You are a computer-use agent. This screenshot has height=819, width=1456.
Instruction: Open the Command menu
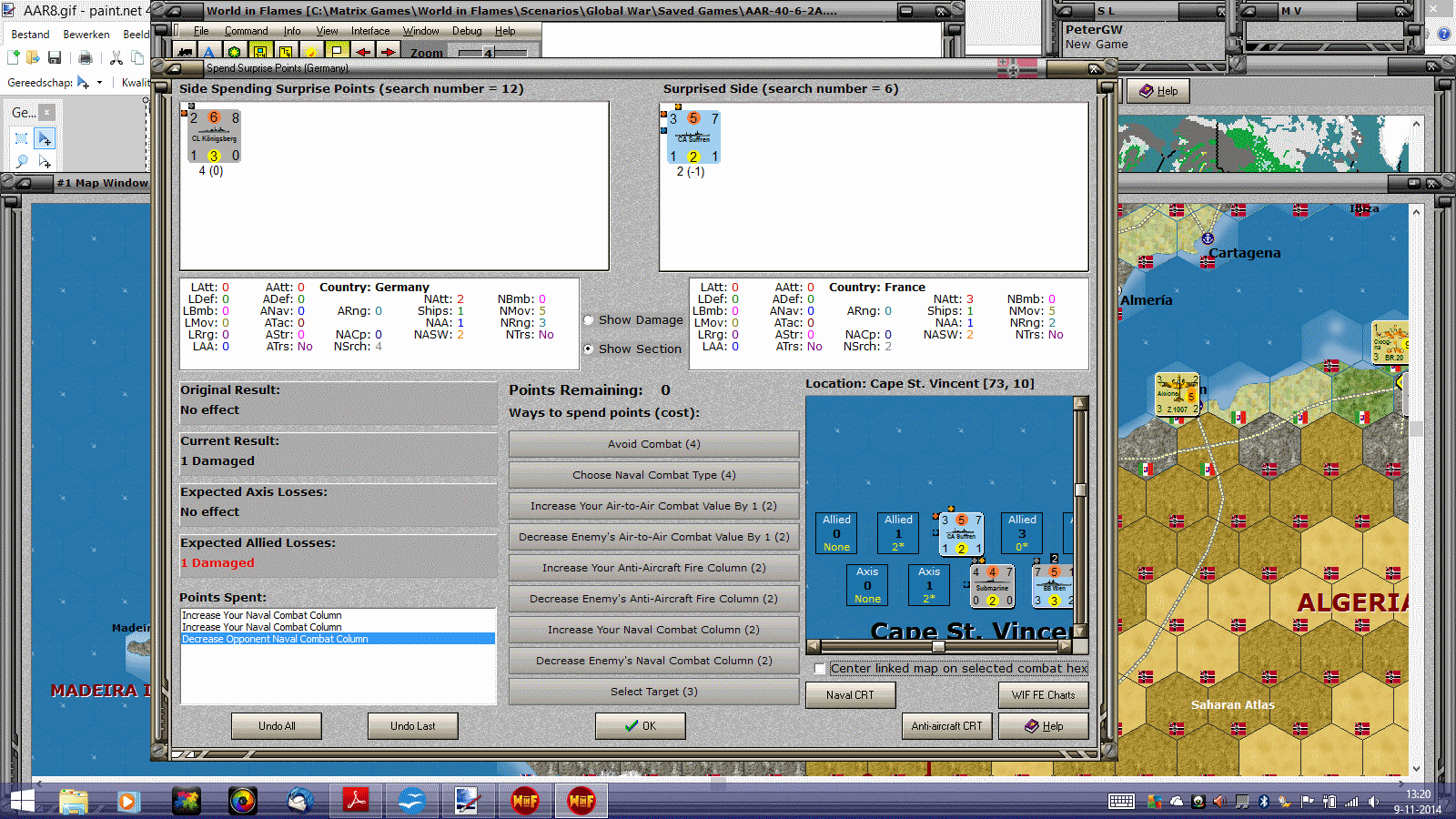[x=246, y=31]
